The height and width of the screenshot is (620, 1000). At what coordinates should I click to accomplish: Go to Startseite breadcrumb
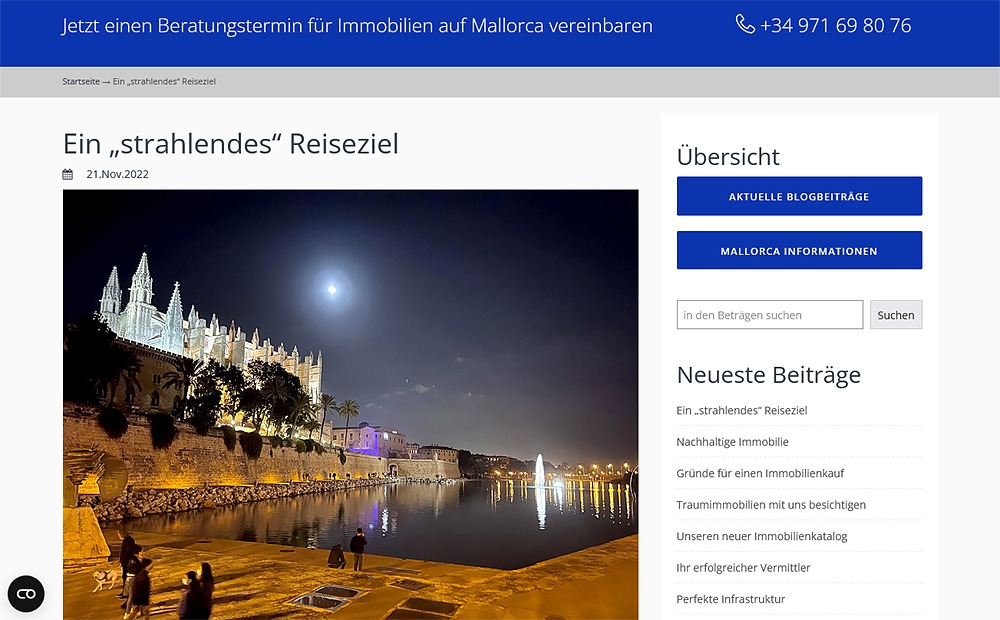click(81, 82)
